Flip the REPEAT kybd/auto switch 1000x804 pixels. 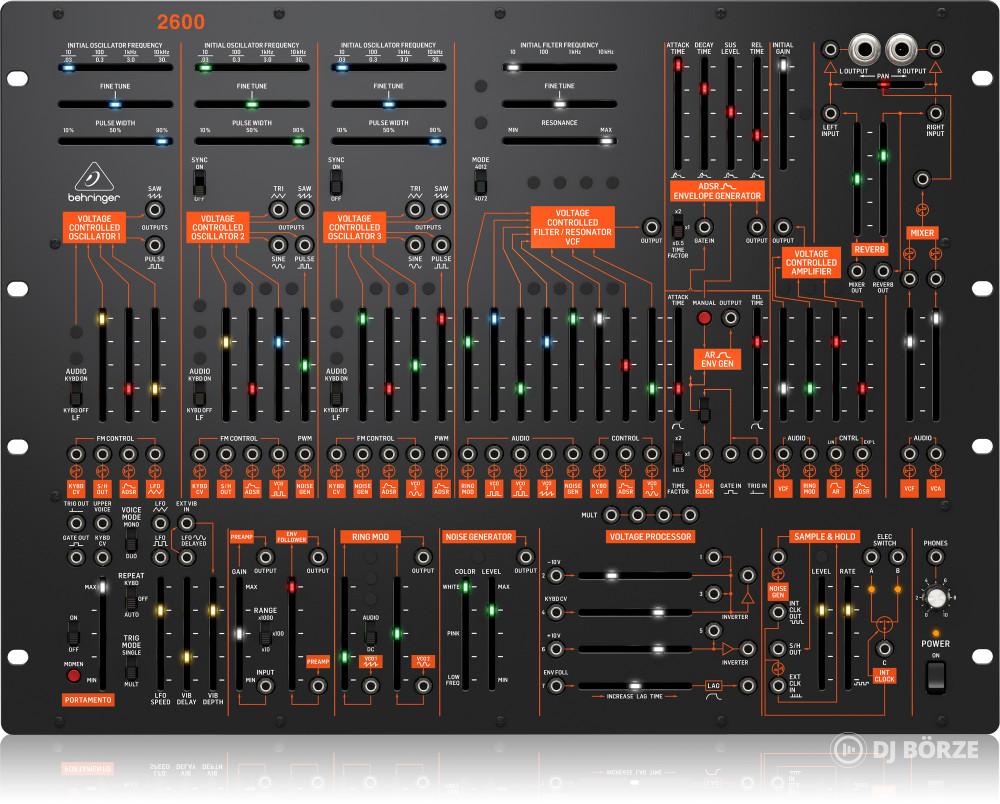[131, 599]
